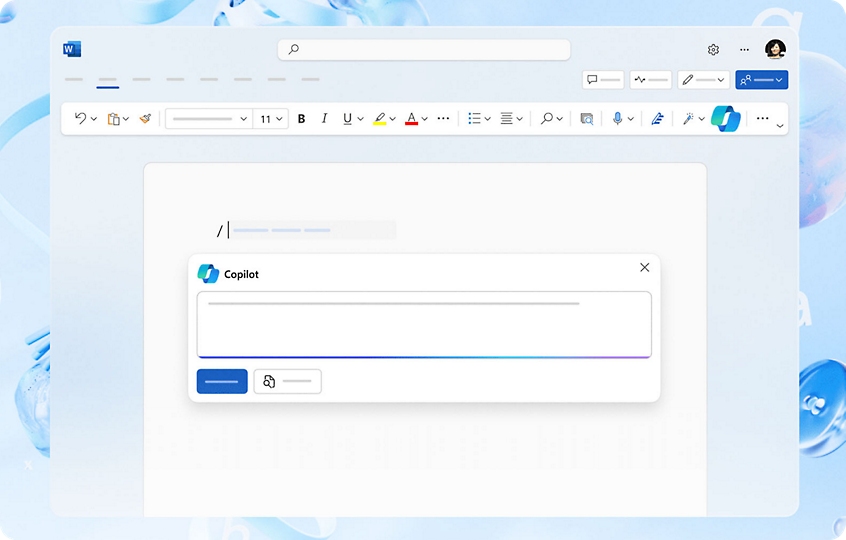This screenshot has height=540, width=846.
Task: Click the Undo arrow icon
Action: point(81,118)
